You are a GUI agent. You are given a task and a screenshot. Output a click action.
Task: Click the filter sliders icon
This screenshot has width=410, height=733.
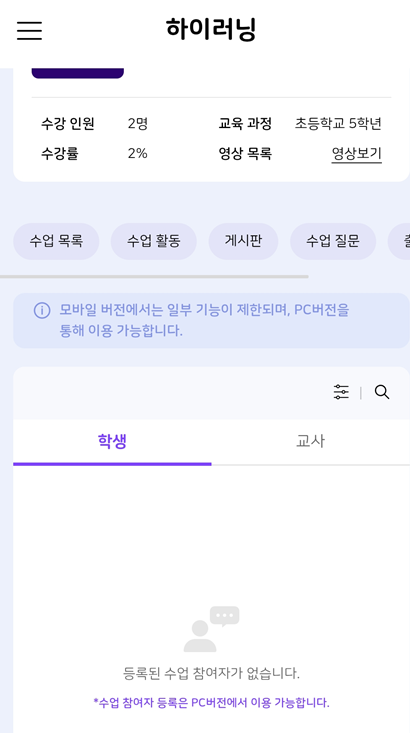(x=341, y=392)
